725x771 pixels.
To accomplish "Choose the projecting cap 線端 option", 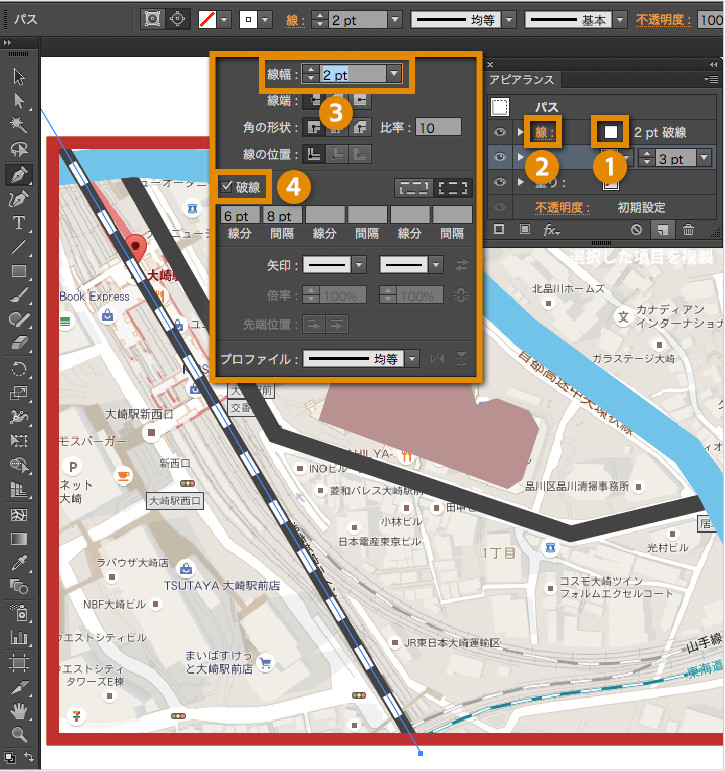I will click(x=360, y=100).
